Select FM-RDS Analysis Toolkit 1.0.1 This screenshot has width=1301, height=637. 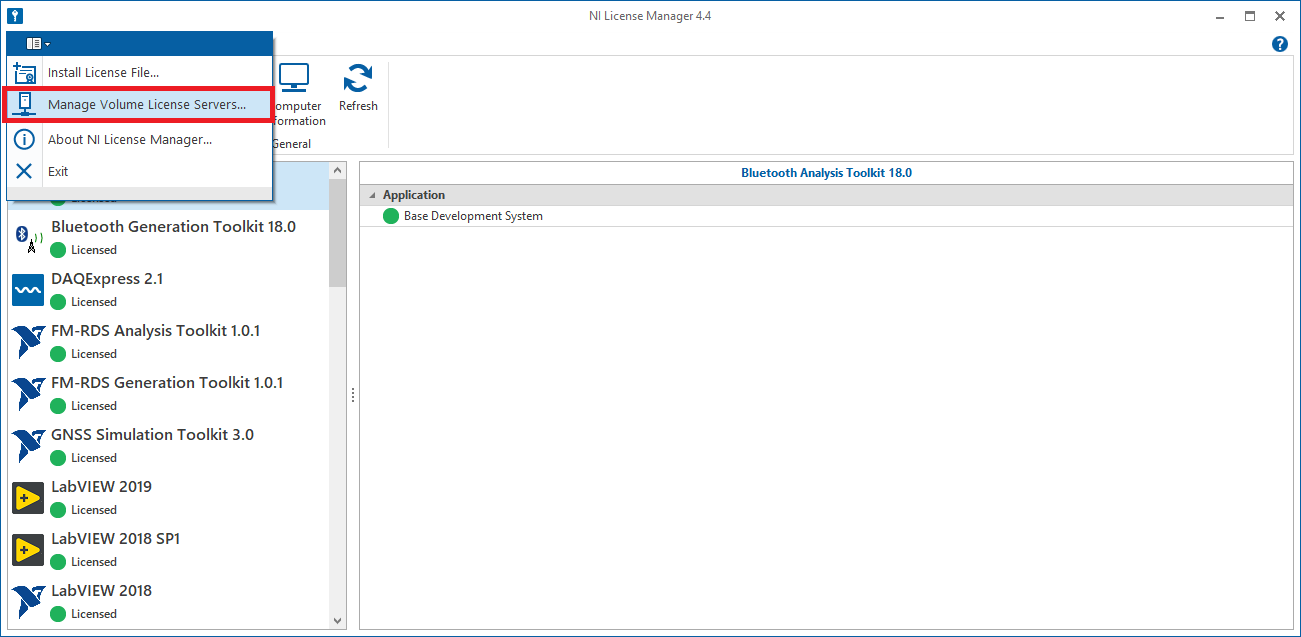pos(155,331)
